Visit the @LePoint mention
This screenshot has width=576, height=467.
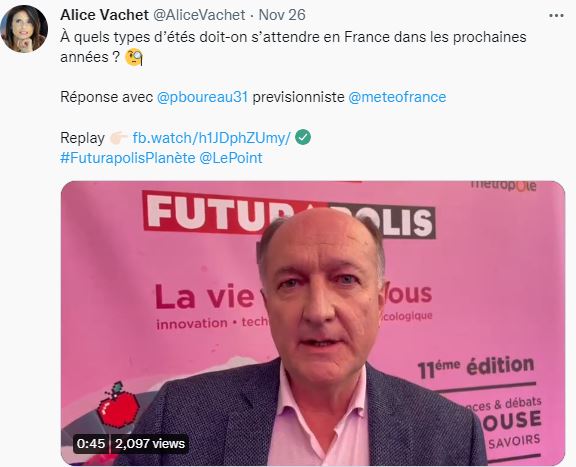(x=231, y=158)
